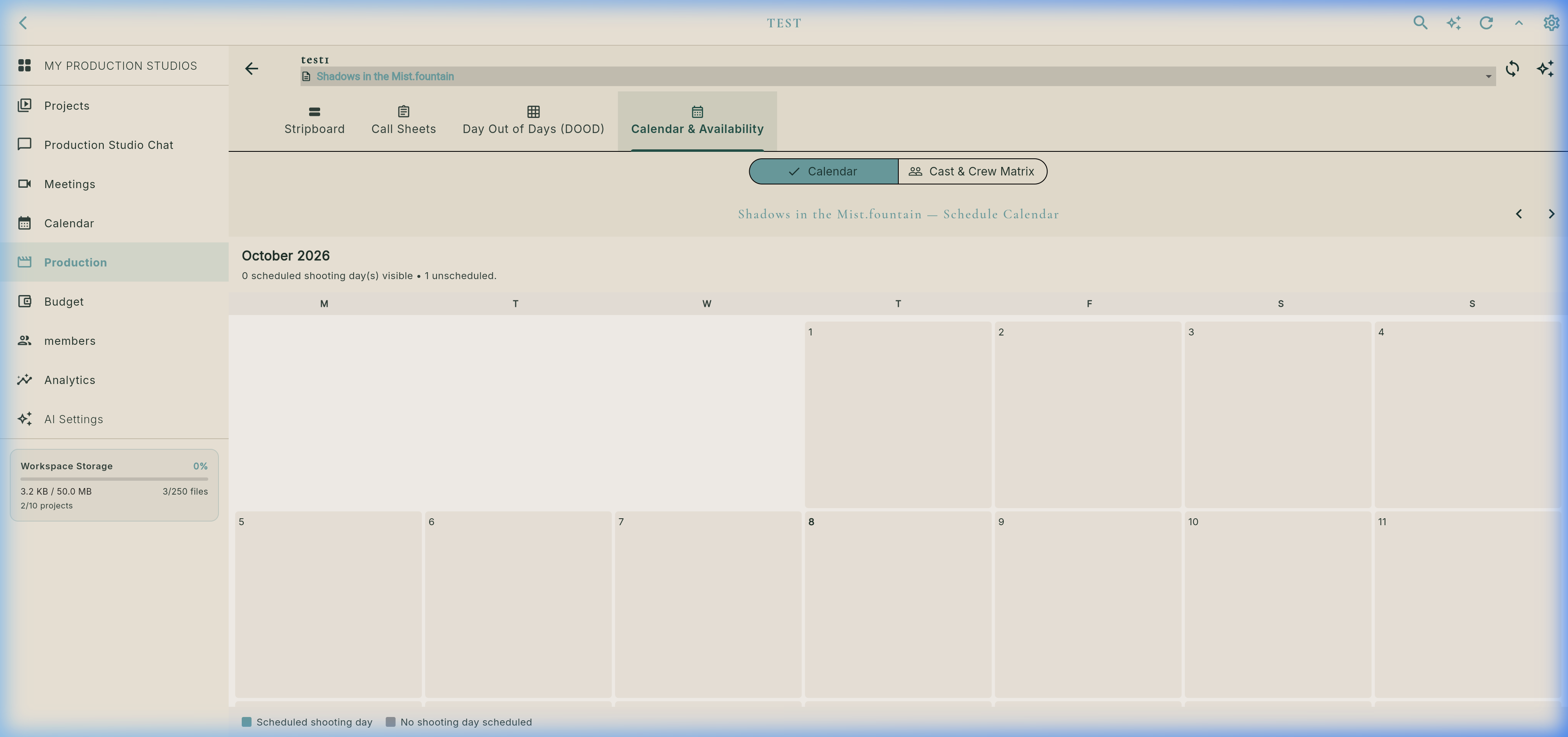The width and height of the screenshot is (1568, 737).
Task: Click the refresh icon in top bar
Action: point(1486,22)
